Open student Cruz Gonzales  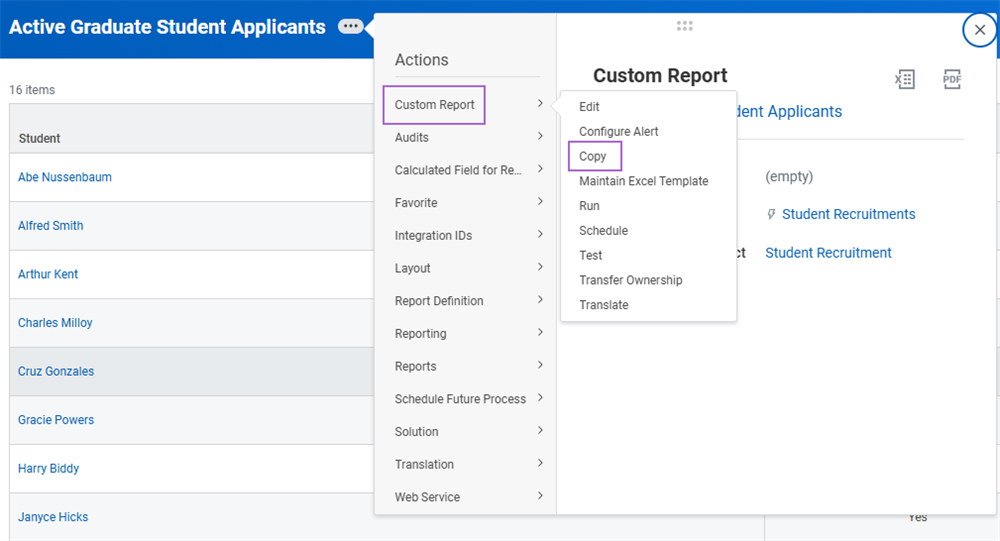(55, 371)
